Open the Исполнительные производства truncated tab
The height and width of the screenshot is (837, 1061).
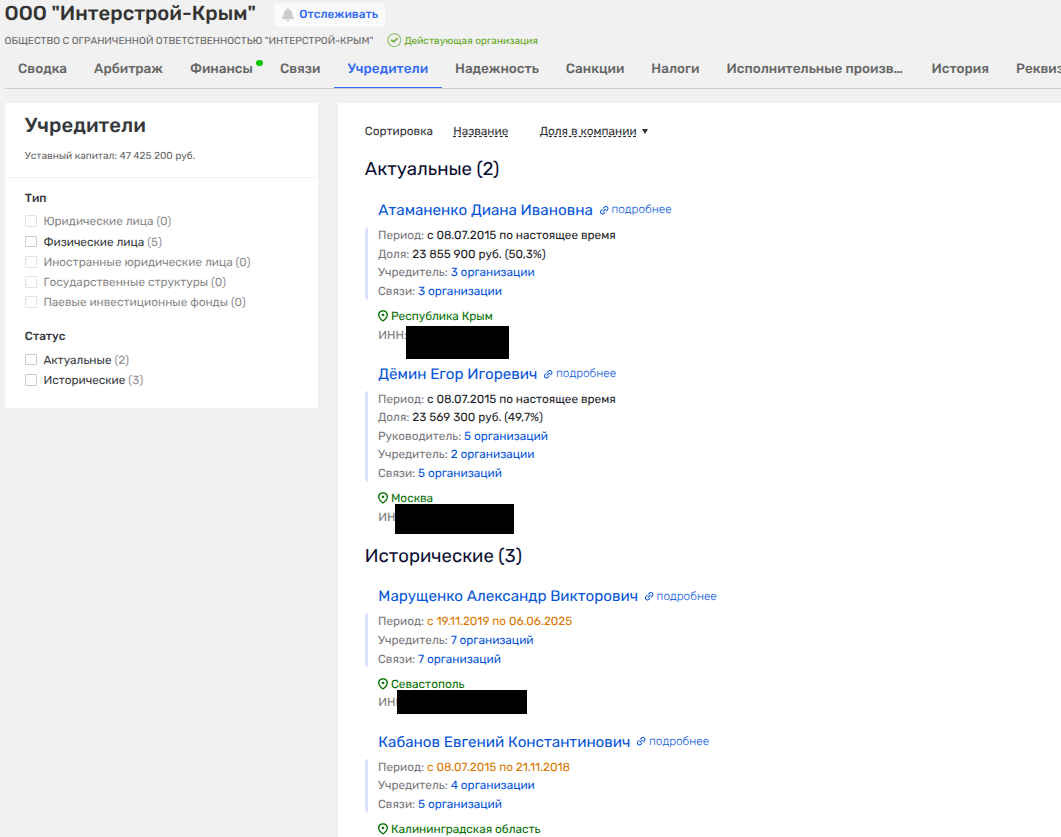(x=814, y=69)
